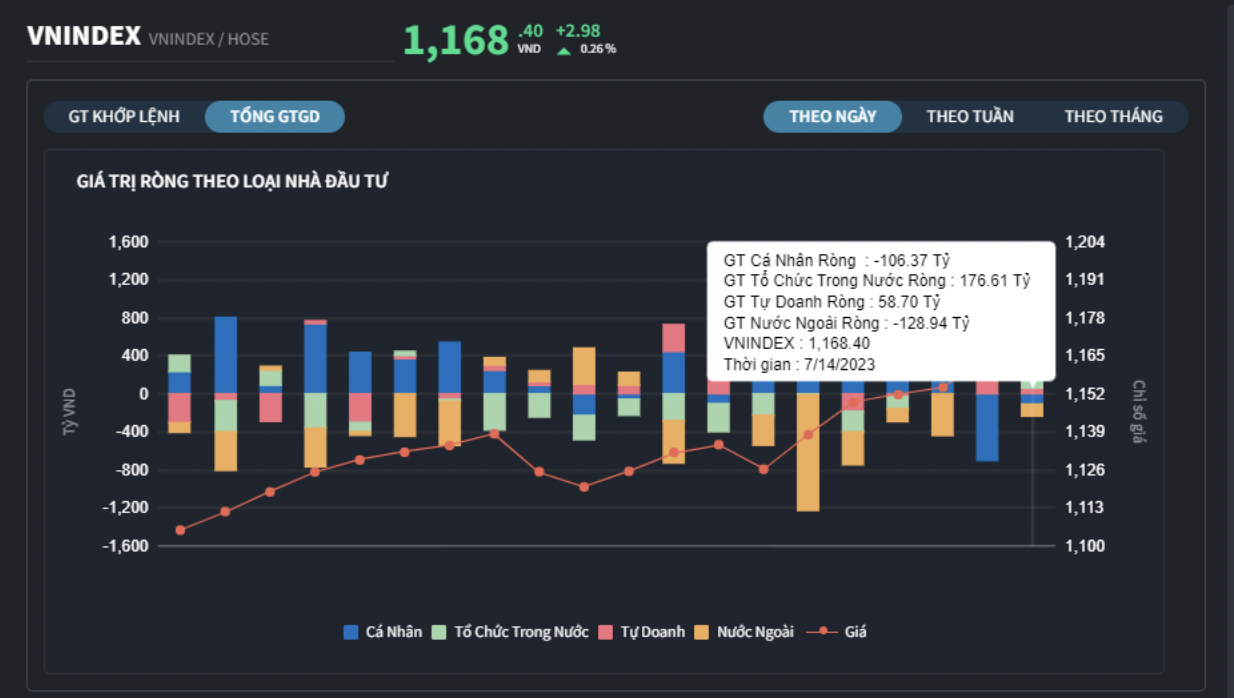Hide the Giá line via its legend marker
This screenshot has height=698, width=1234.
[823, 632]
